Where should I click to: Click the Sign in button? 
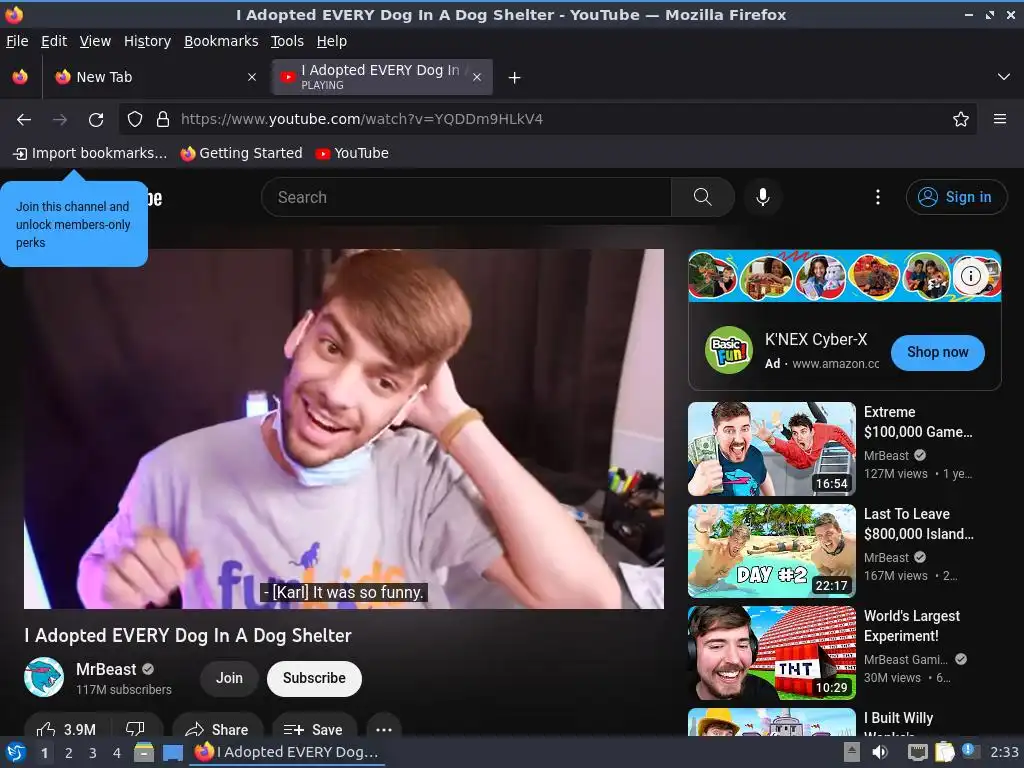[956, 197]
